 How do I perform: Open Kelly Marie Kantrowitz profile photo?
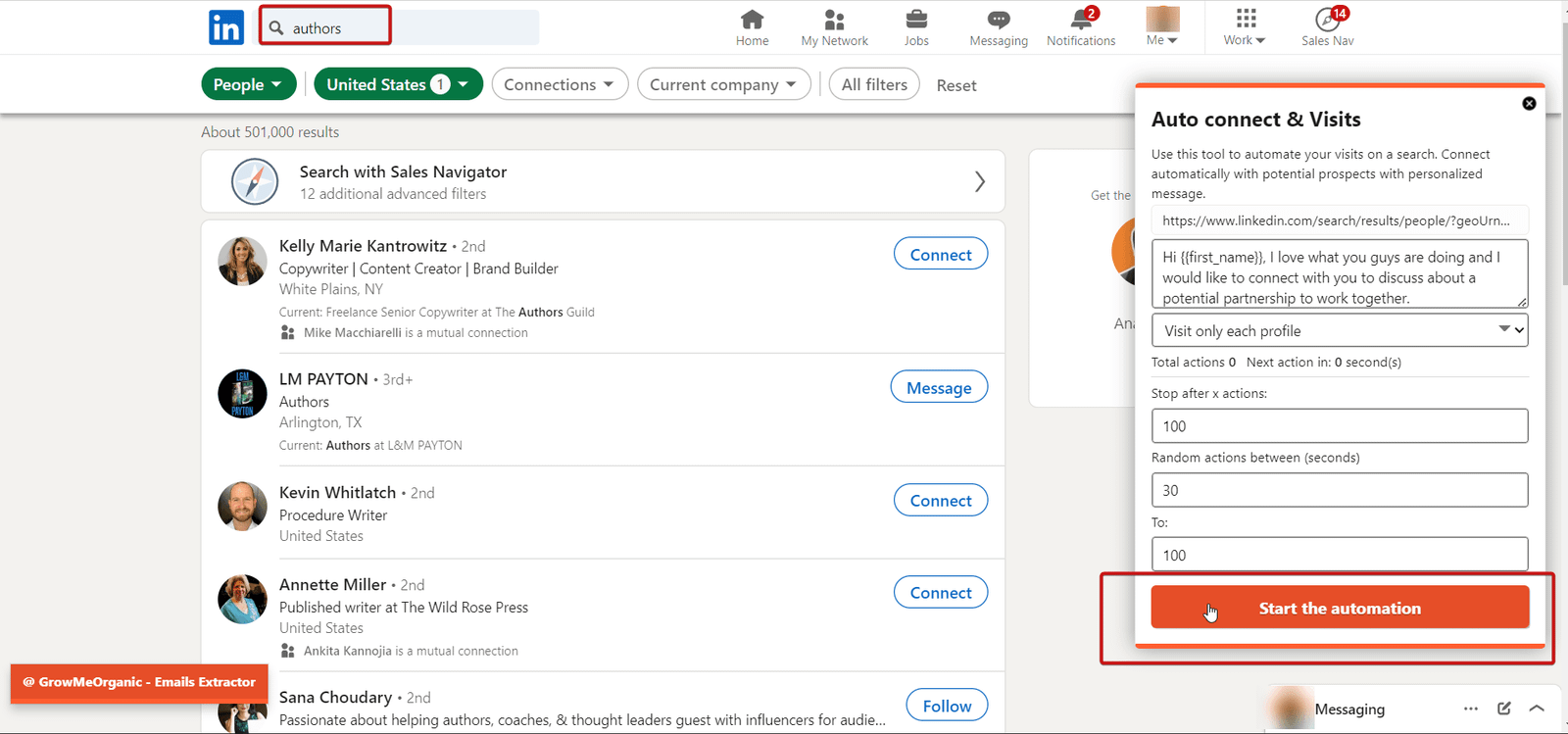tap(242, 261)
